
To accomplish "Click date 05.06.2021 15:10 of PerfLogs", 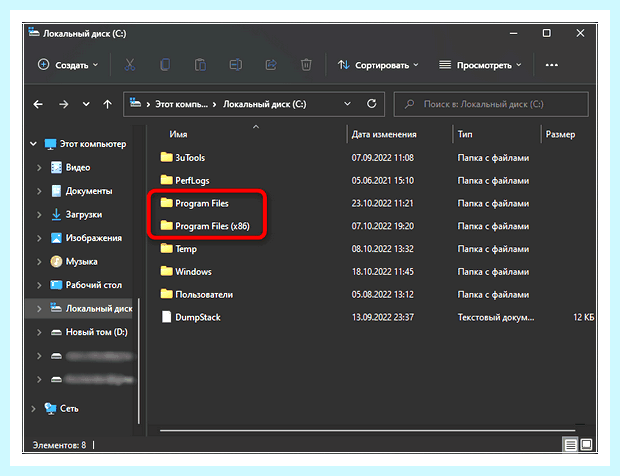I will click(x=382, y=181).
